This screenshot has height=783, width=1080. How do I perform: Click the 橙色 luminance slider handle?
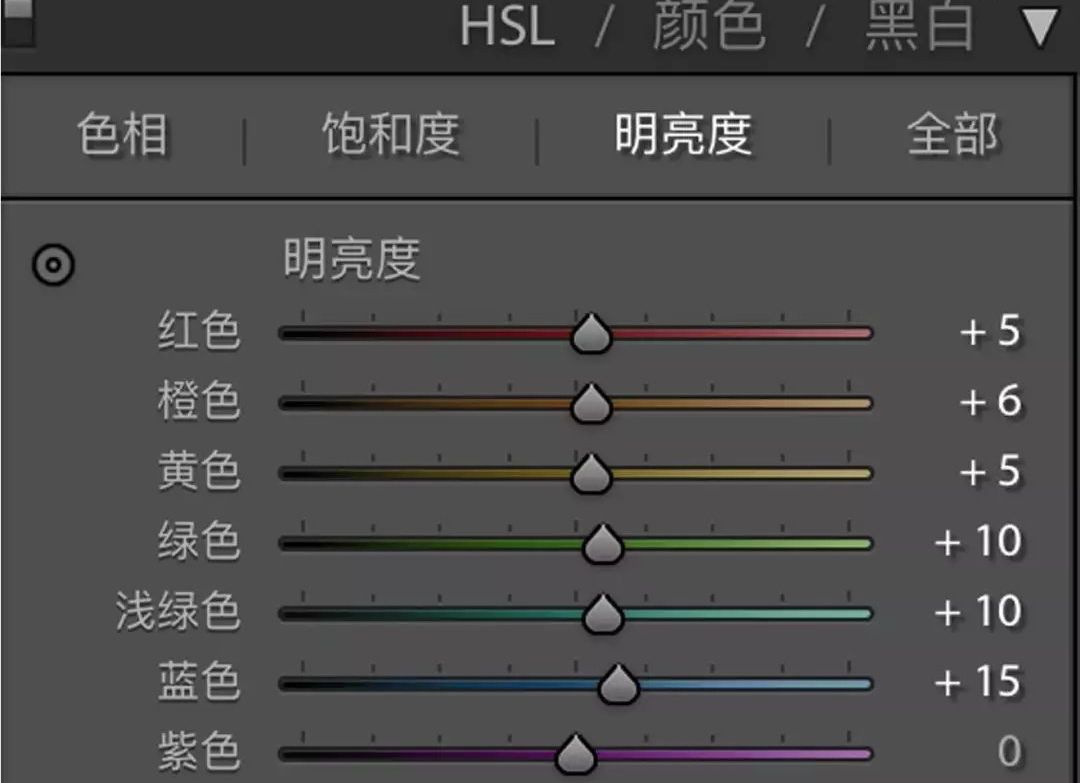click(x=591, y=404)
